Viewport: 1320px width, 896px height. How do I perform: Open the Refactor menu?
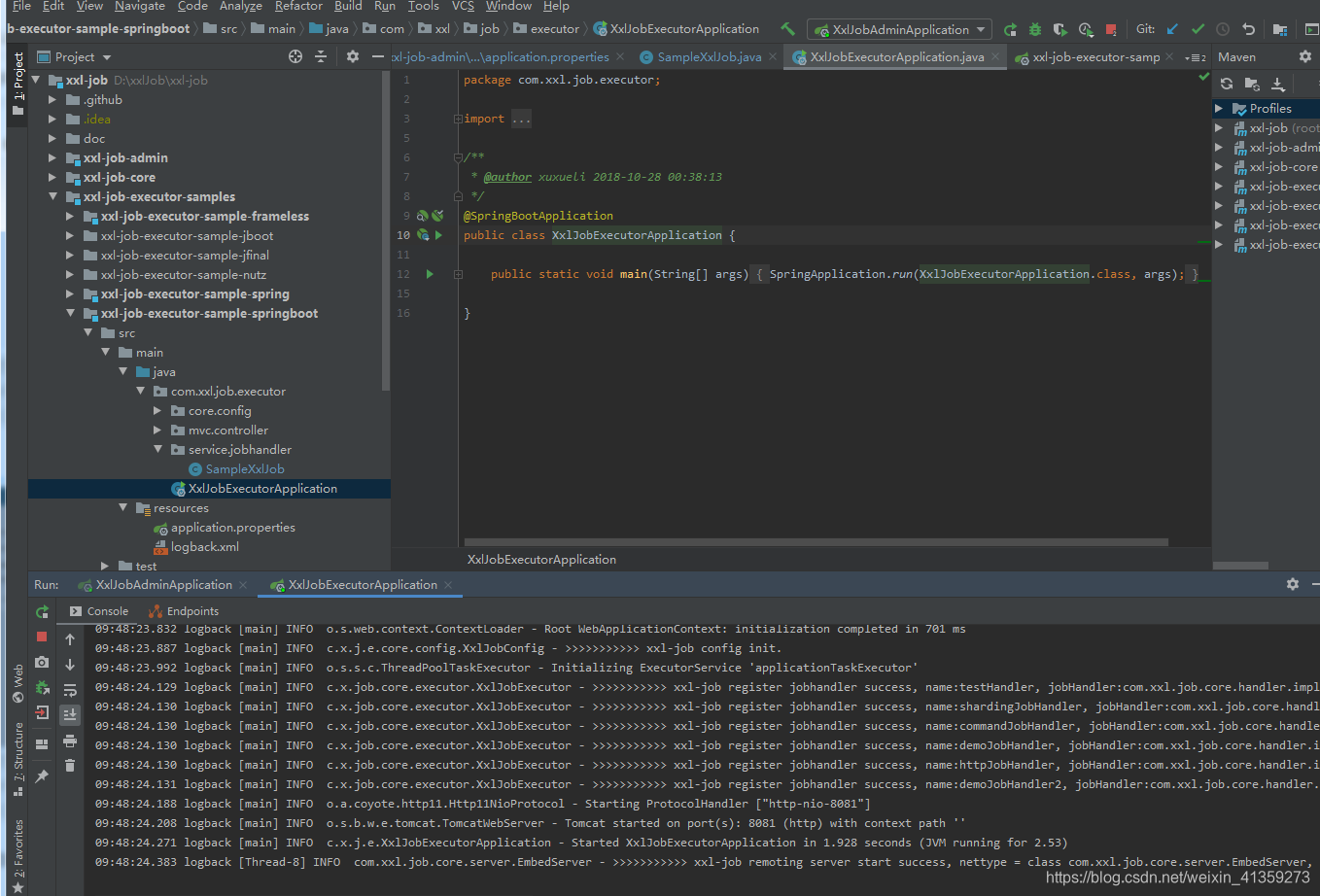click(298, 6)
